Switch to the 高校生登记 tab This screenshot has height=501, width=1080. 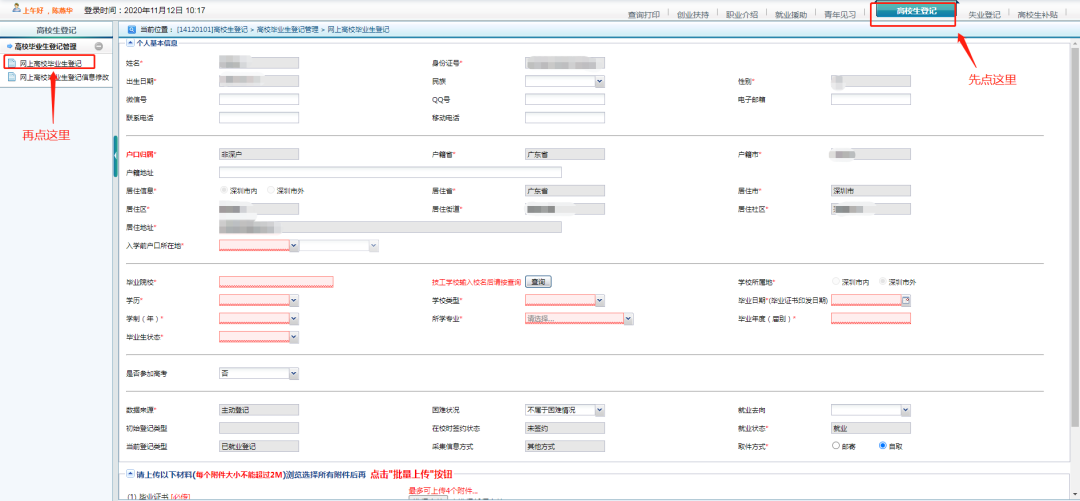(x=916, y=11)
